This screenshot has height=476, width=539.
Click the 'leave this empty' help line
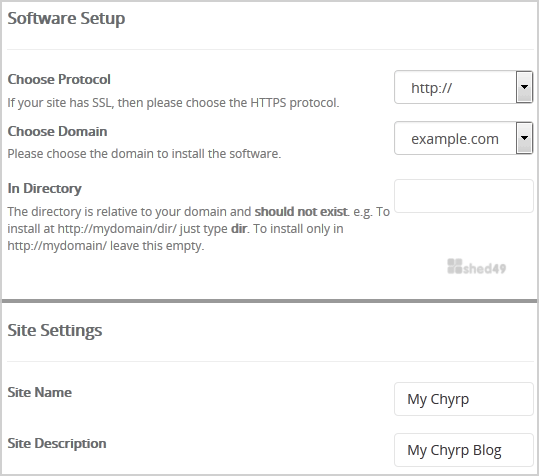point(106,246)
